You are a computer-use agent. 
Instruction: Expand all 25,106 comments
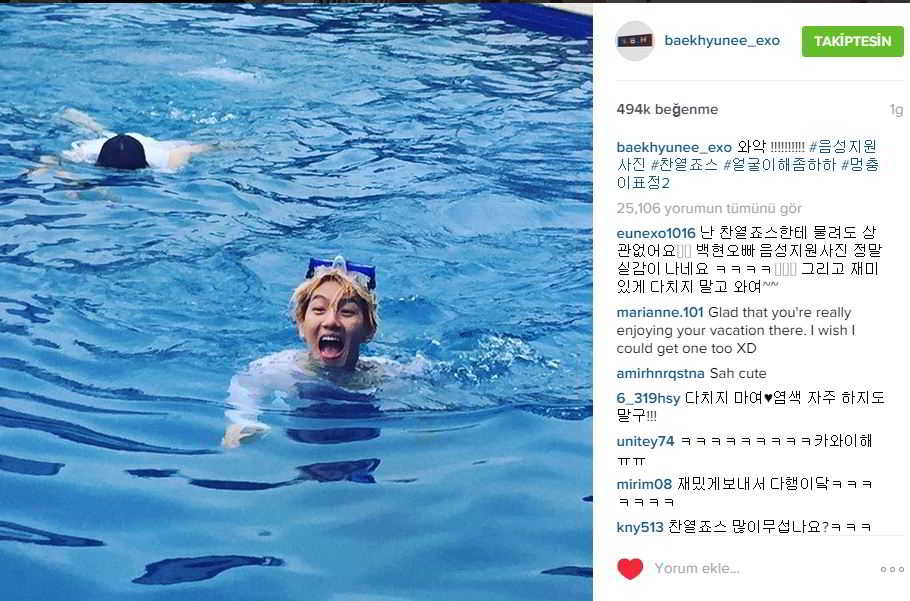click(x=709, y=208)
